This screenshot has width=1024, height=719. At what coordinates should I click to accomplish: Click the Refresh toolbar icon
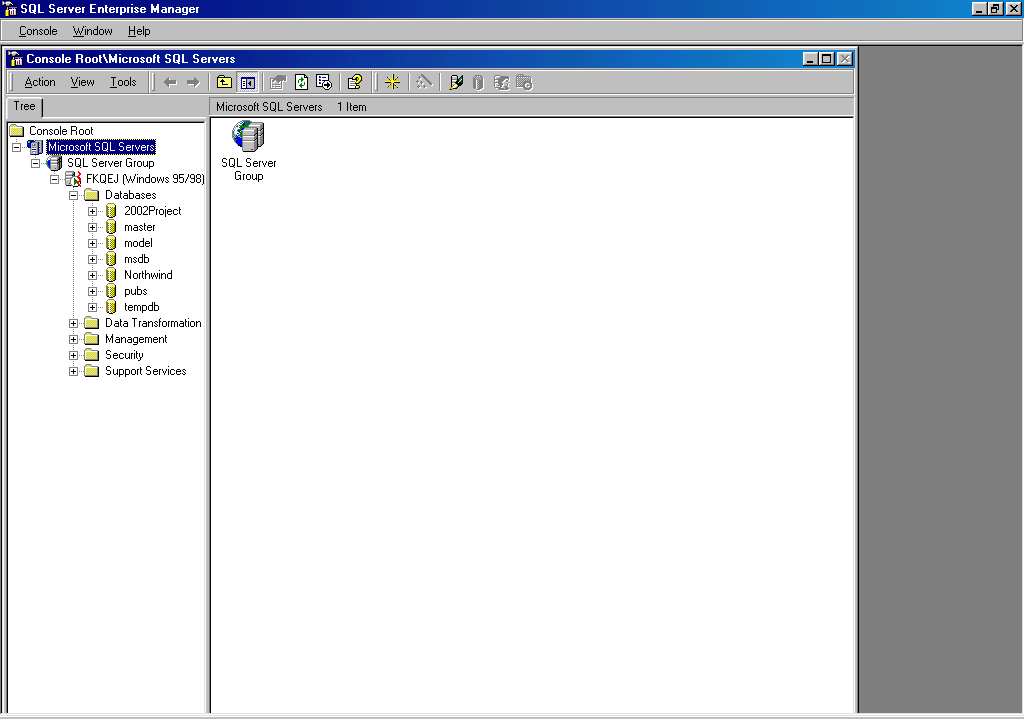301,82
